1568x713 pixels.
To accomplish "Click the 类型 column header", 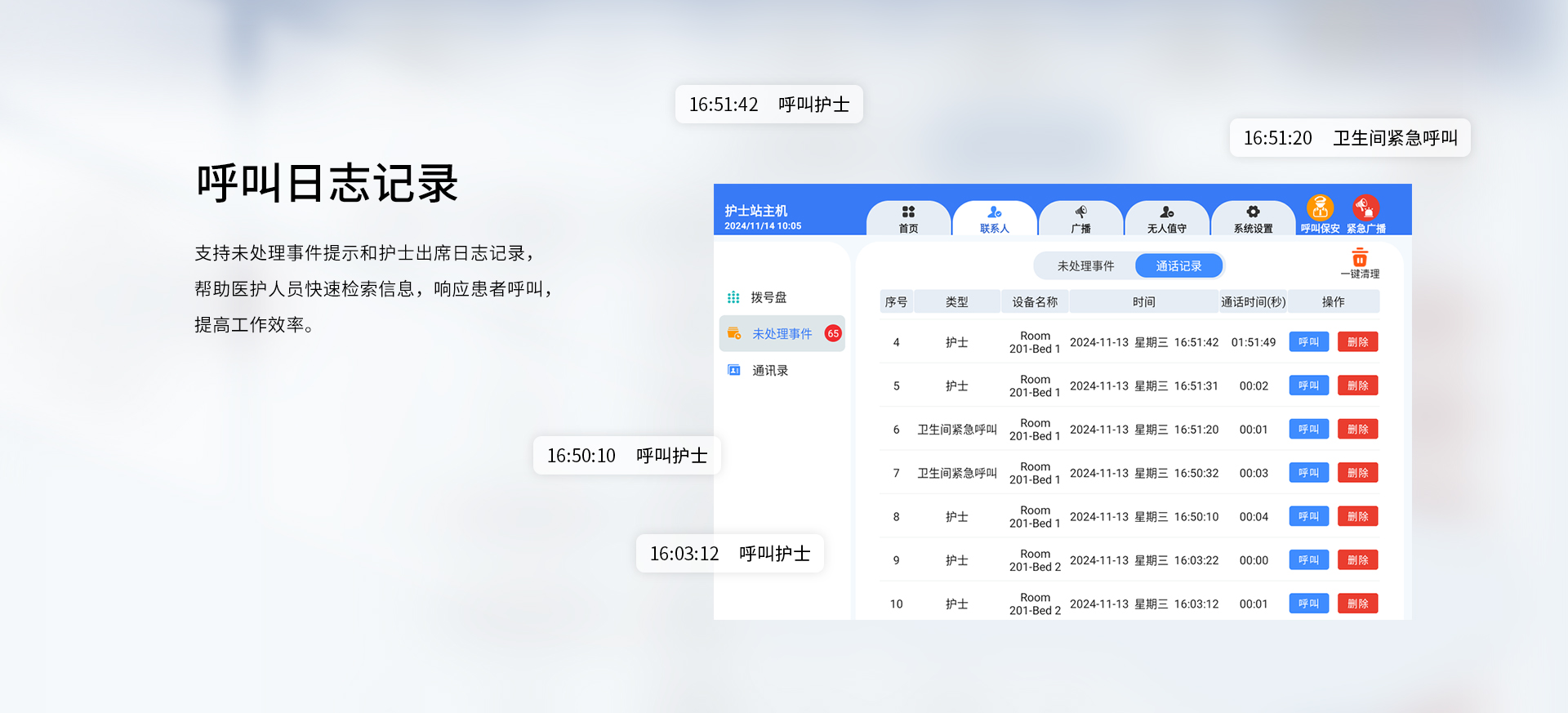I will [x=956, y=302].
